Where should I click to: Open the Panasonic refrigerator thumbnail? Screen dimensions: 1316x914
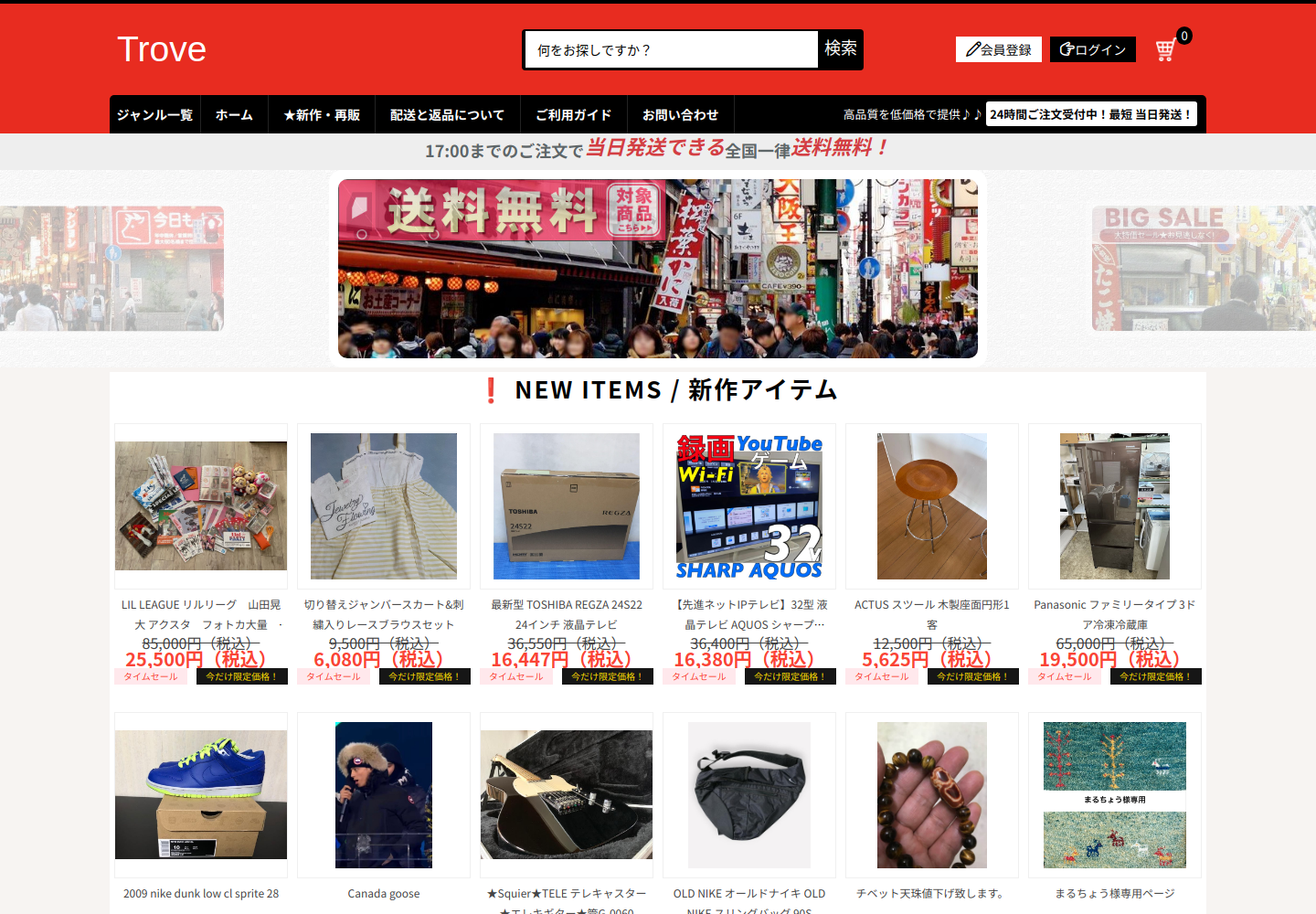point(1115,506)
